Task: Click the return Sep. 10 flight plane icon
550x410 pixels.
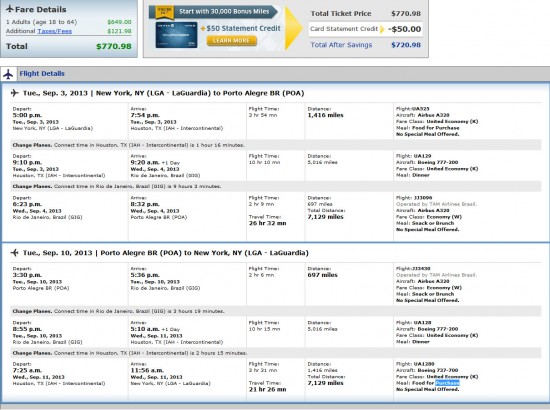Action: 14,253
